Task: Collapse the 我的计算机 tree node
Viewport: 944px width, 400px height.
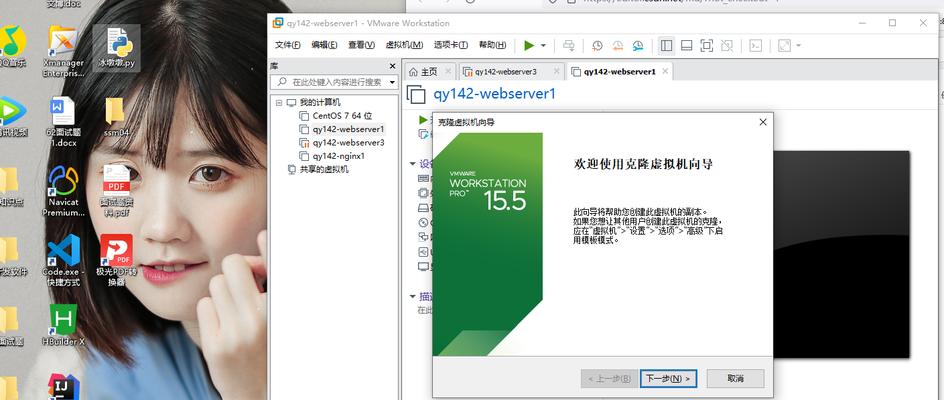Action: [279, 102]
